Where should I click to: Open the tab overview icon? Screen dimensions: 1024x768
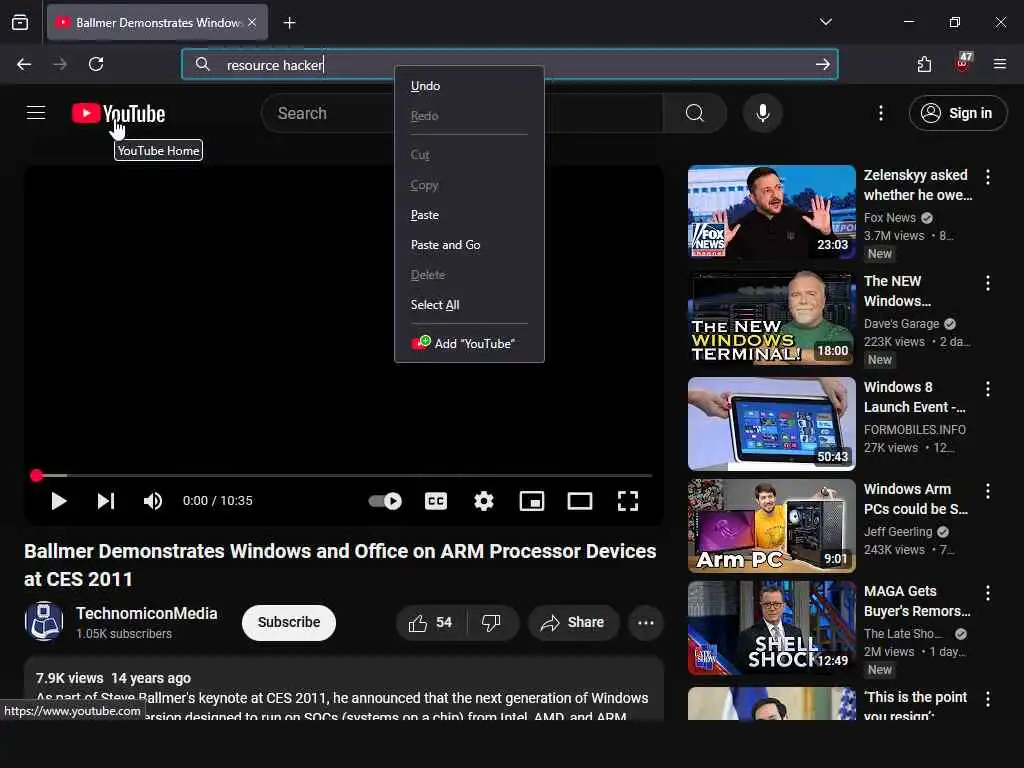click(x=20, y=23)
